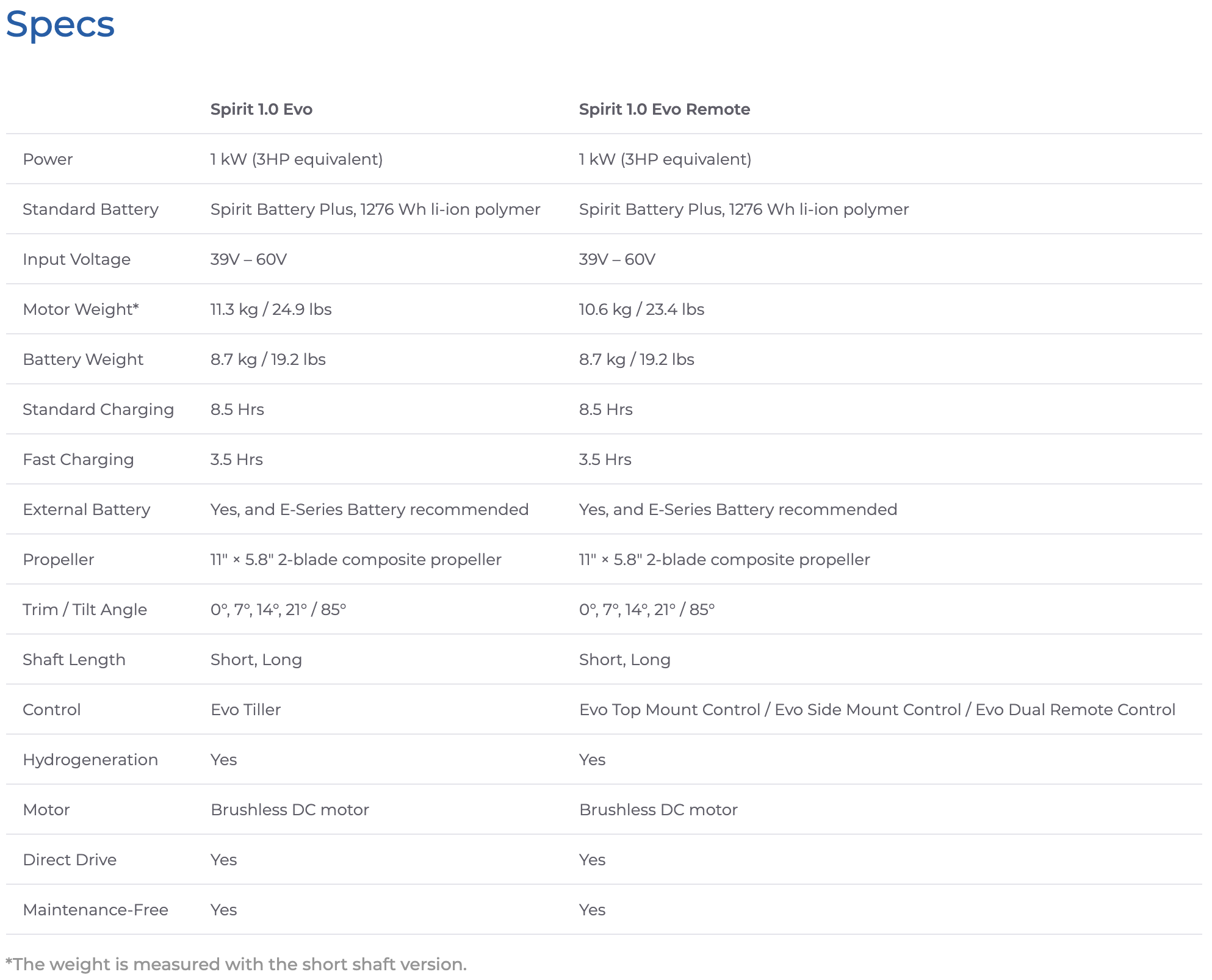Click the Brushless DC motor Evo value
Viewport: 1212px width, 980px height.
pyautogui.click(x=290, y=810)
